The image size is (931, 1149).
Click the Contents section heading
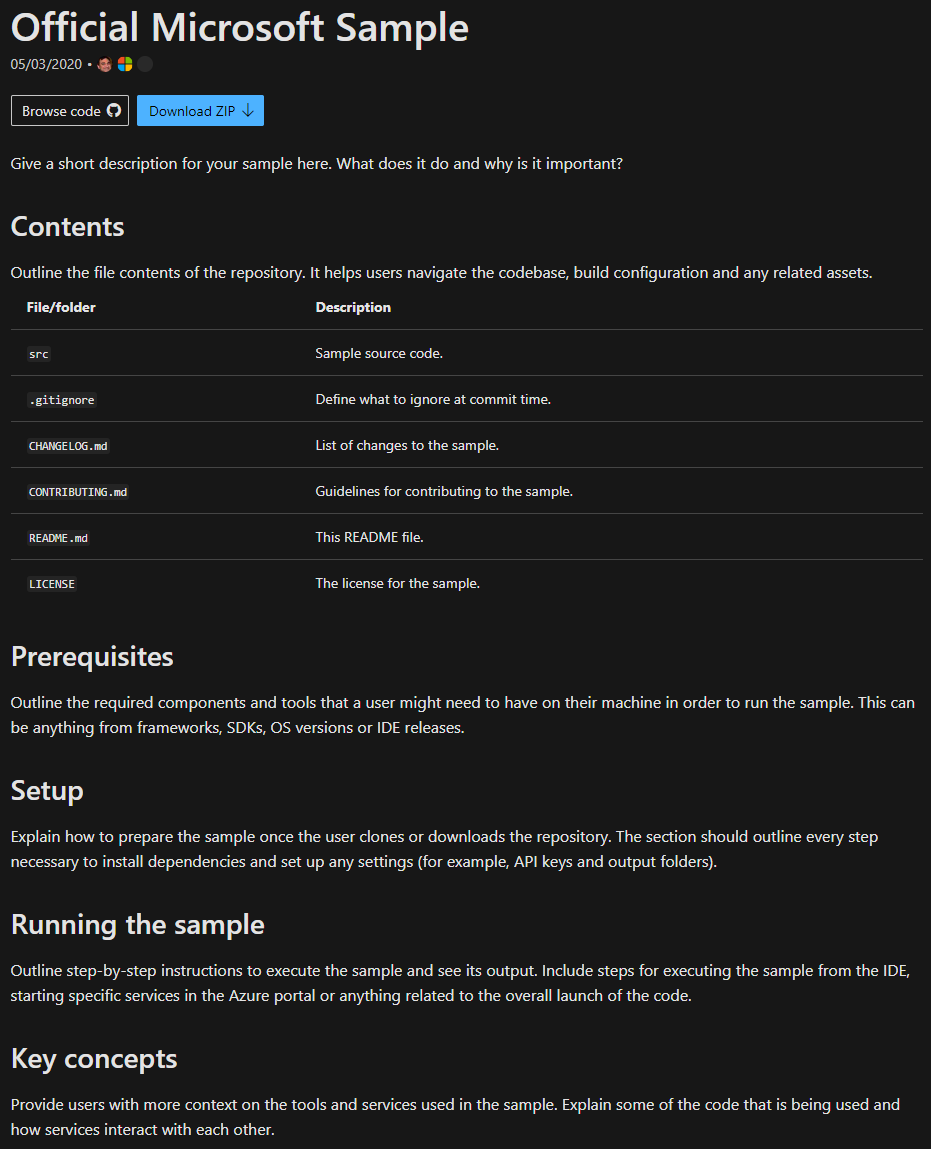pyautogui.click(x=67, y=227)
